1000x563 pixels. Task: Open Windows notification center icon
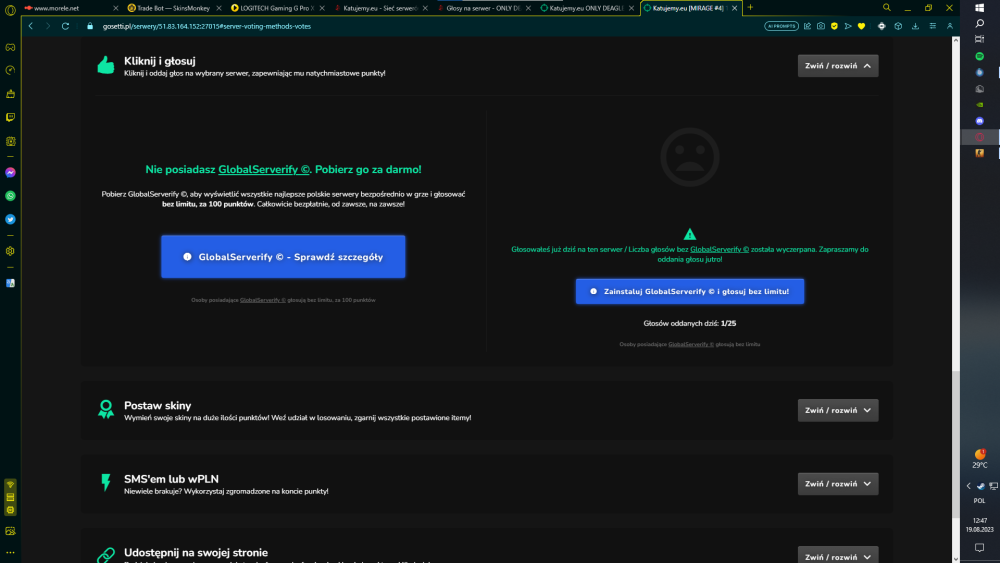click(x=980, y=548)
